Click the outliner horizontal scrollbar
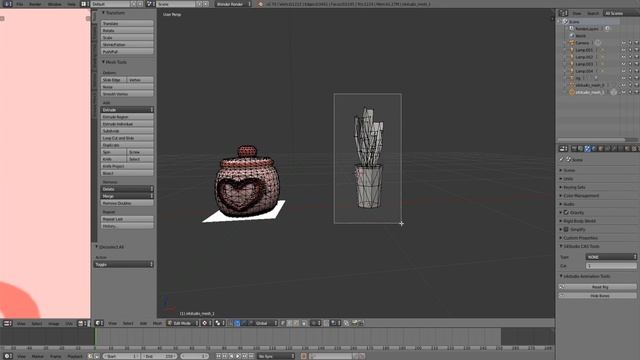Viewport: 640px width, 360px height. click(591, 140)
